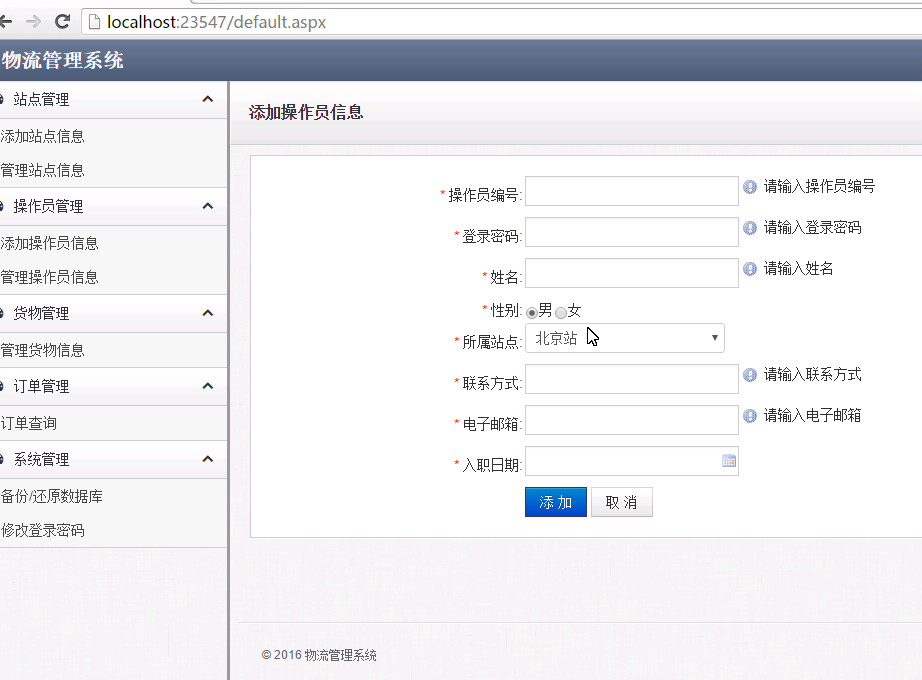The image size is (922, 680).
Task: Click the browser address bar URL
Action: pyautogui.click(x=216, y=22)
